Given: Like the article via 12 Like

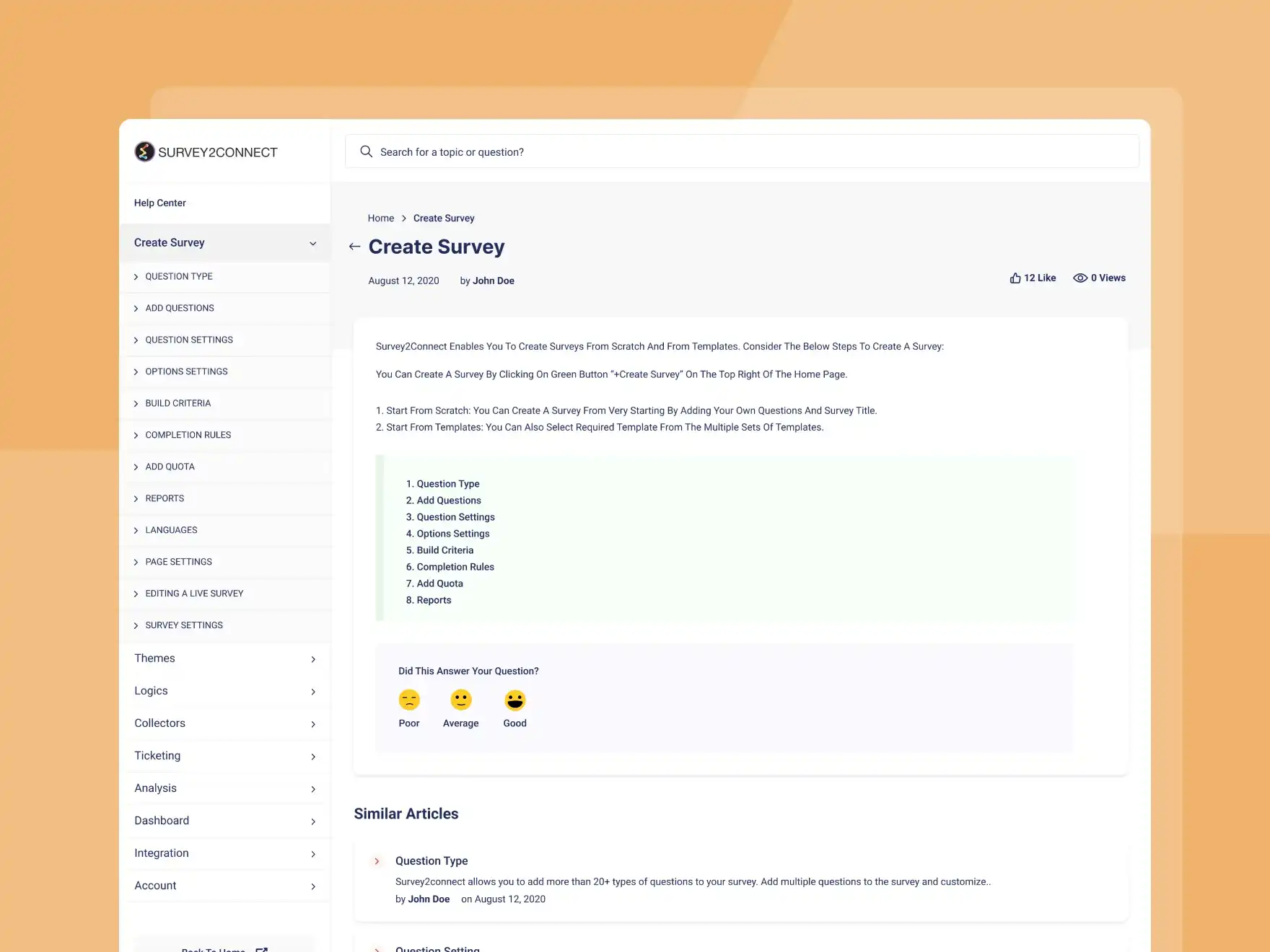Looking at the screenshot, I should (x=1033, y=278).
